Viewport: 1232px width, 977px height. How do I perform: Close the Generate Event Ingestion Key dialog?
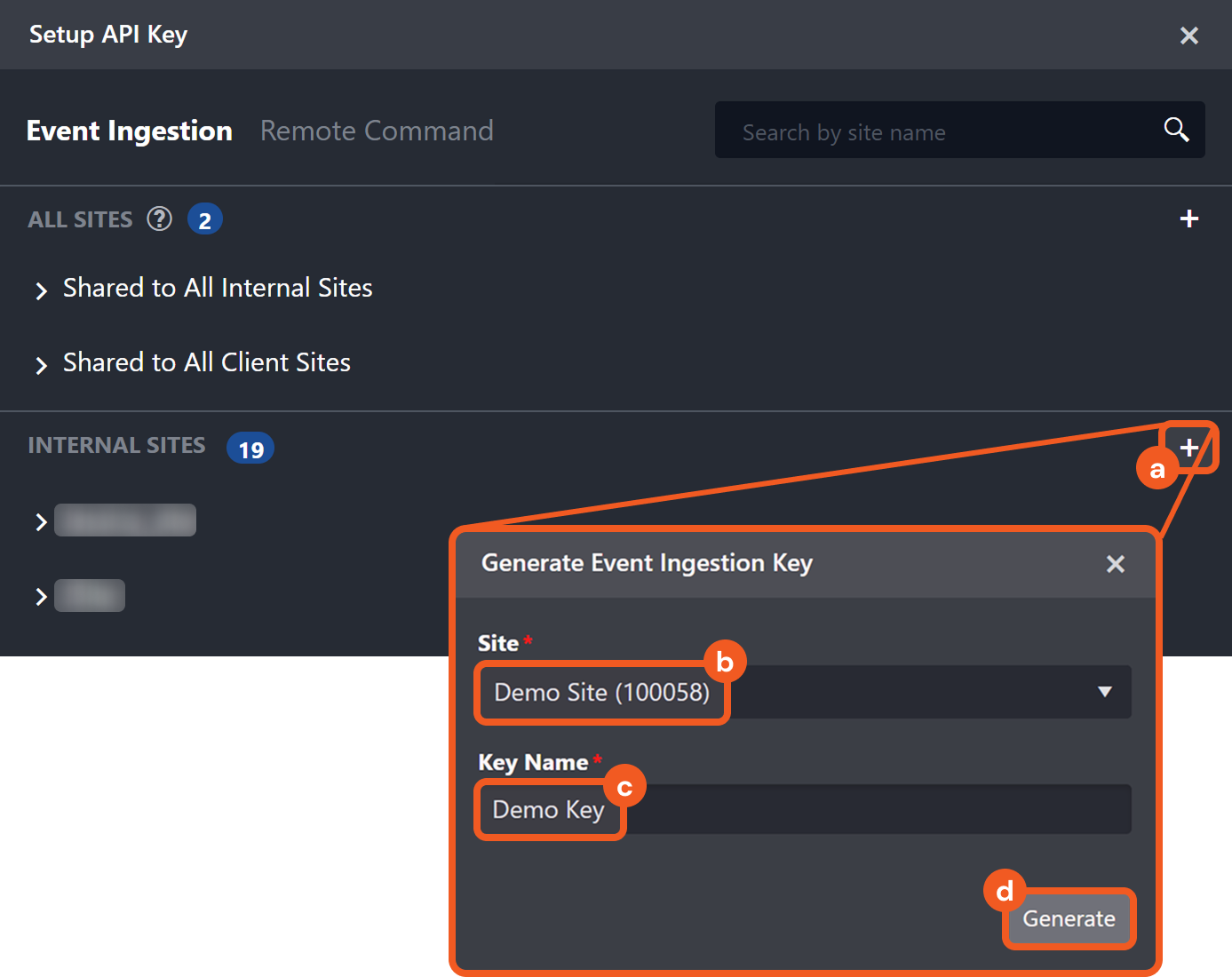1115,564
